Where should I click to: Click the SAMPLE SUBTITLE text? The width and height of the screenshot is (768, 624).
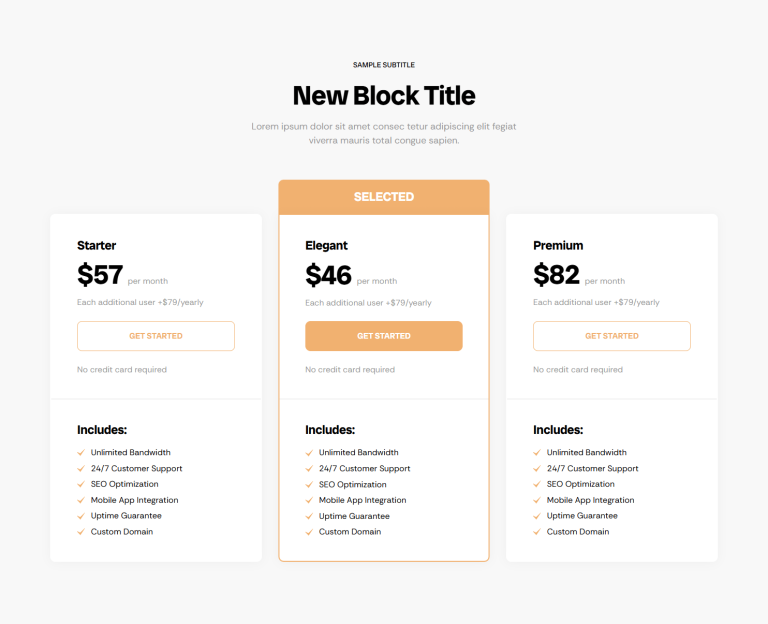384,65
